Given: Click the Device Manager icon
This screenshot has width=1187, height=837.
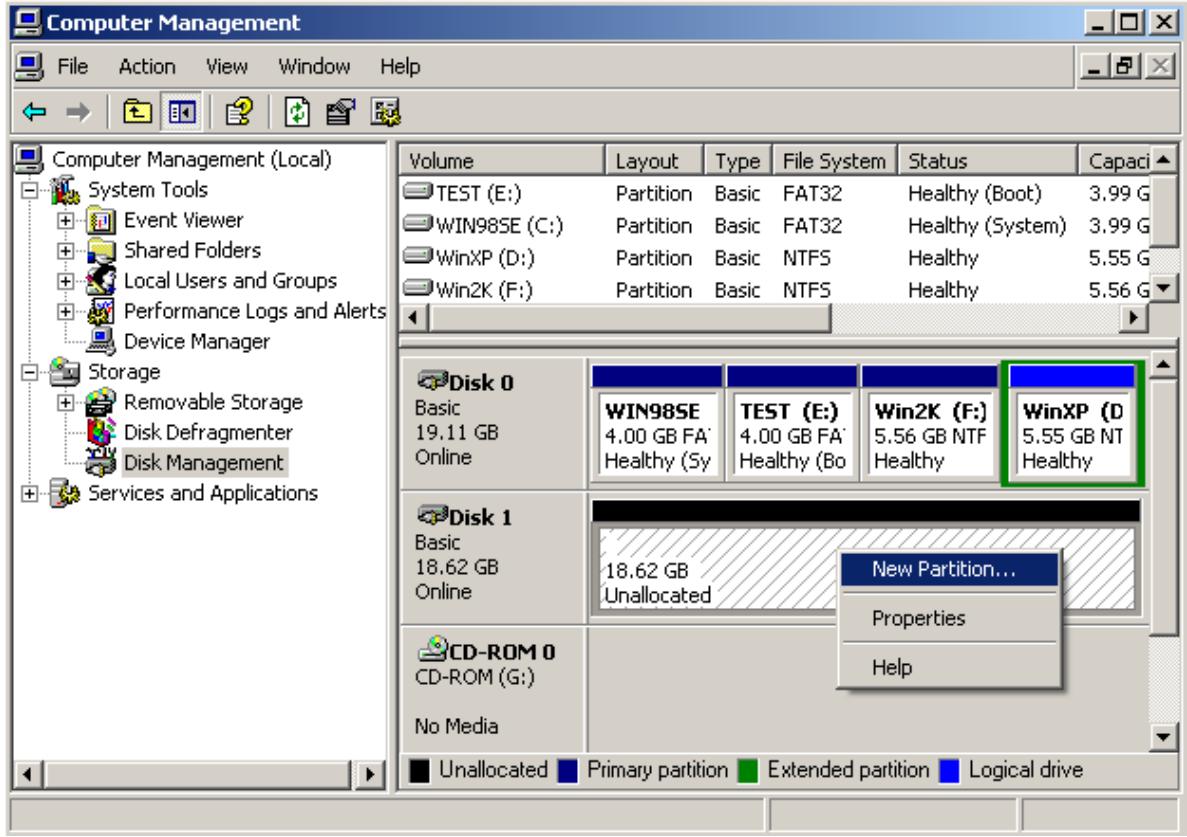Looking at the screenshot, I should pyautogui.click(x=101, y=341).
